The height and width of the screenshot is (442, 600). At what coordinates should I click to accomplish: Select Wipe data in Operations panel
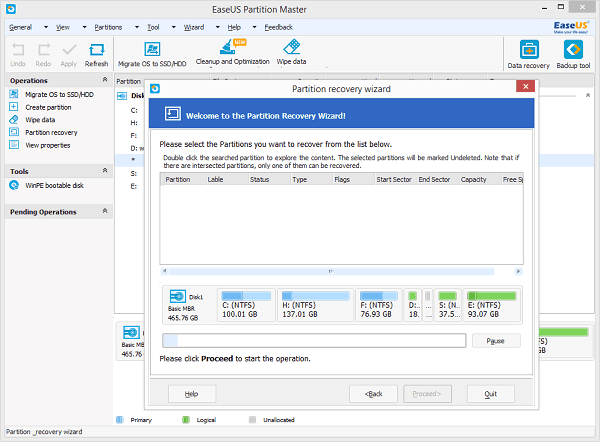tap(40, 120)
